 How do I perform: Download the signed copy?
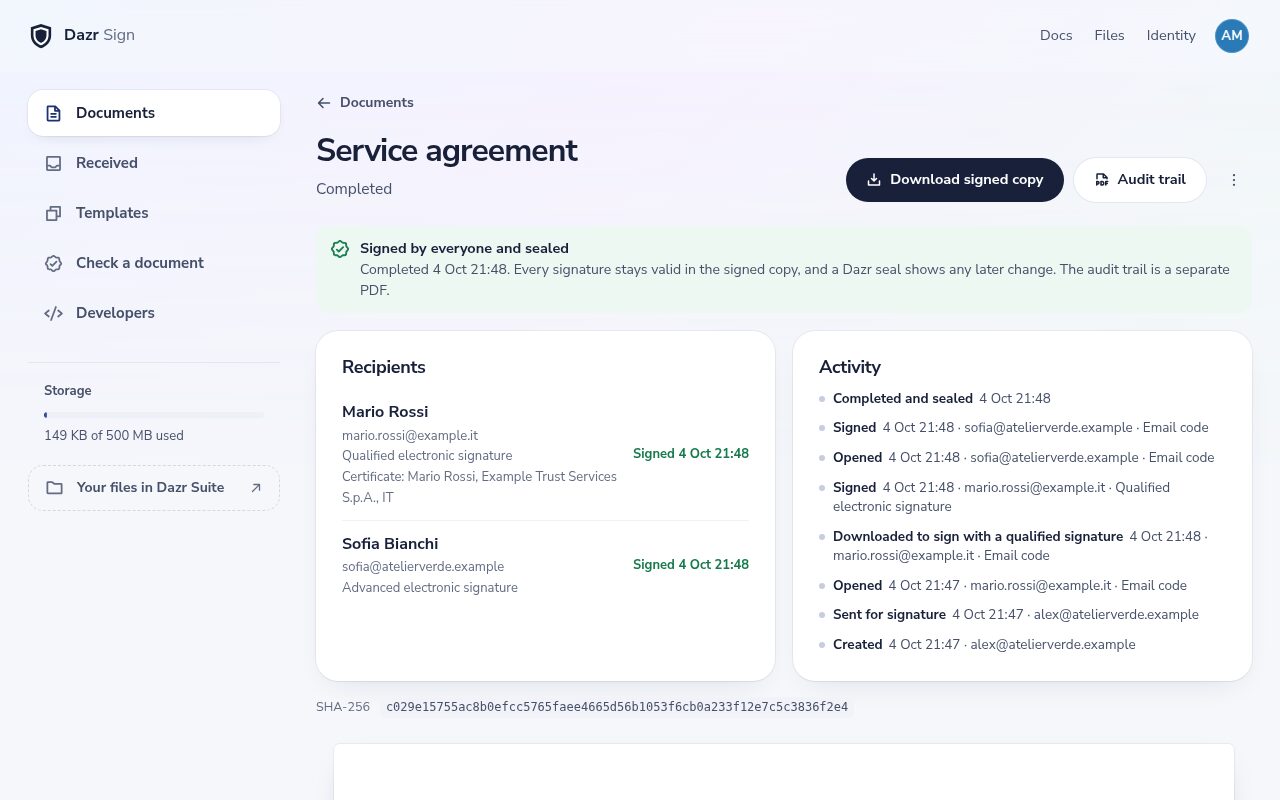pyautogui.click(x=955, y=180)
